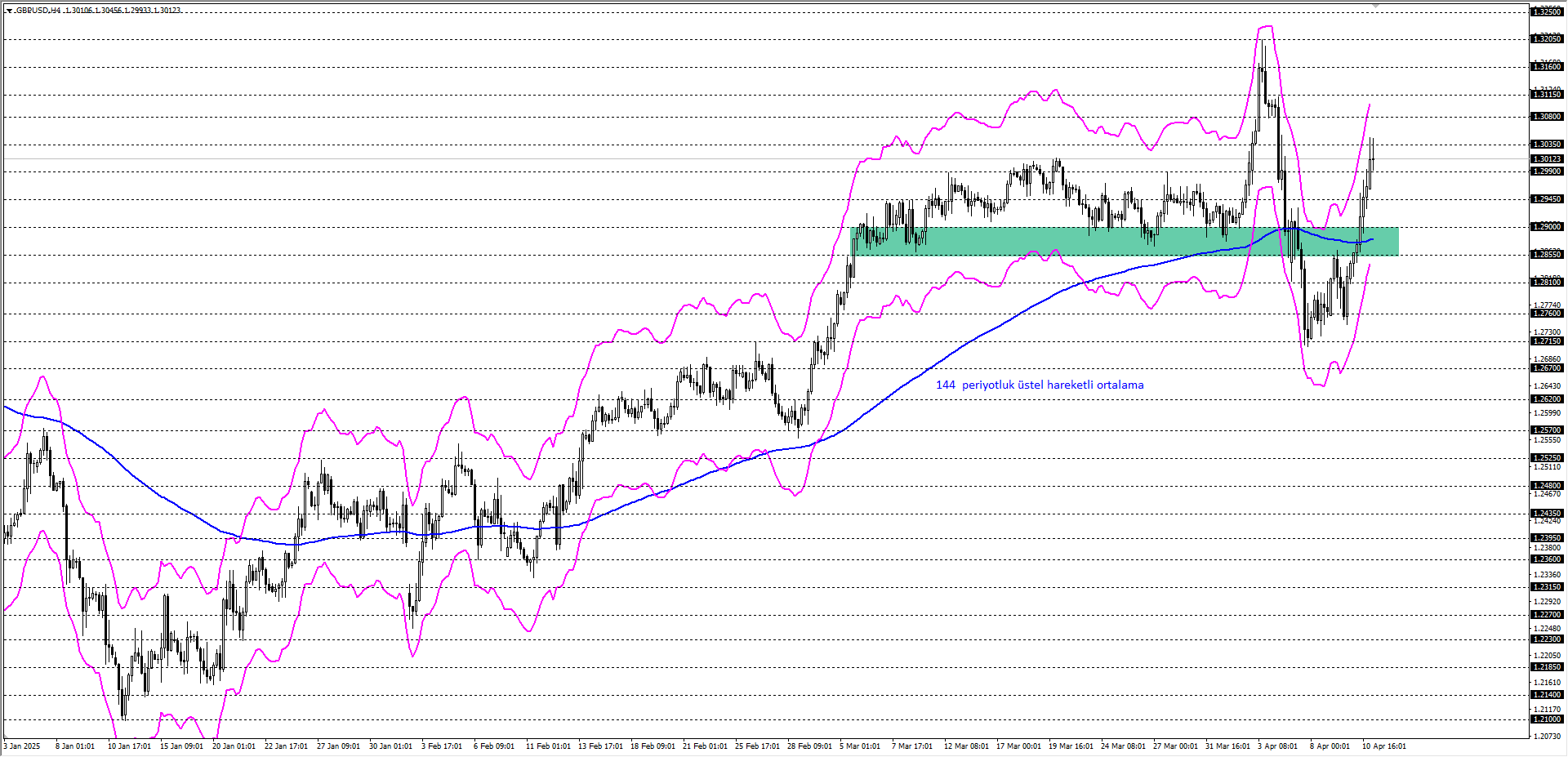Viewport: 1568px width, 757px height.
Task: Click the gray chart shift triangle marker
Action: pyautogui.click(x=1375, y=6)
